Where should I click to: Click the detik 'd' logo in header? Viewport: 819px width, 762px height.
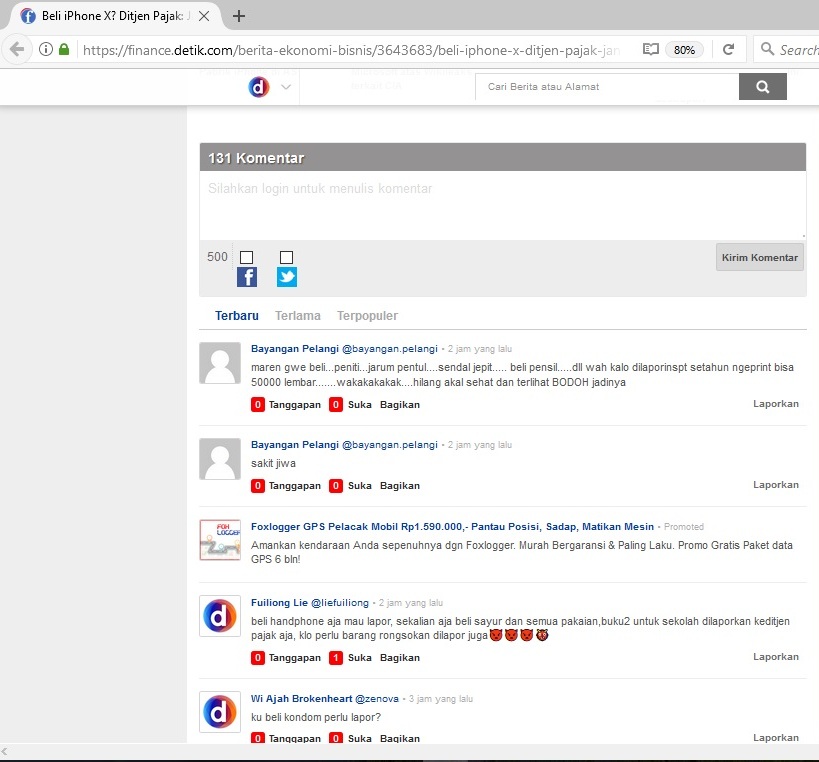259,87
